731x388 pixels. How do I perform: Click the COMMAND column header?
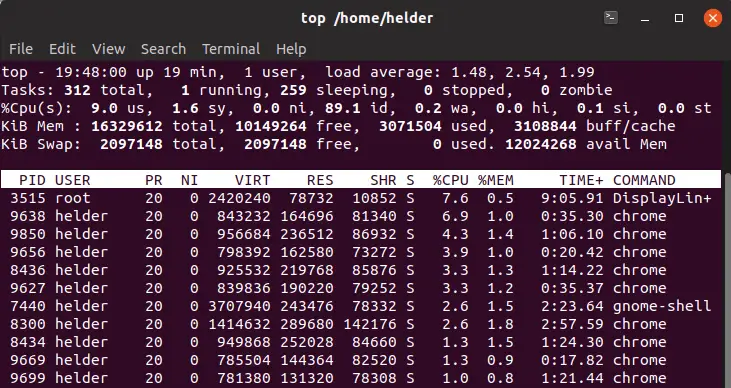point(644,180)
